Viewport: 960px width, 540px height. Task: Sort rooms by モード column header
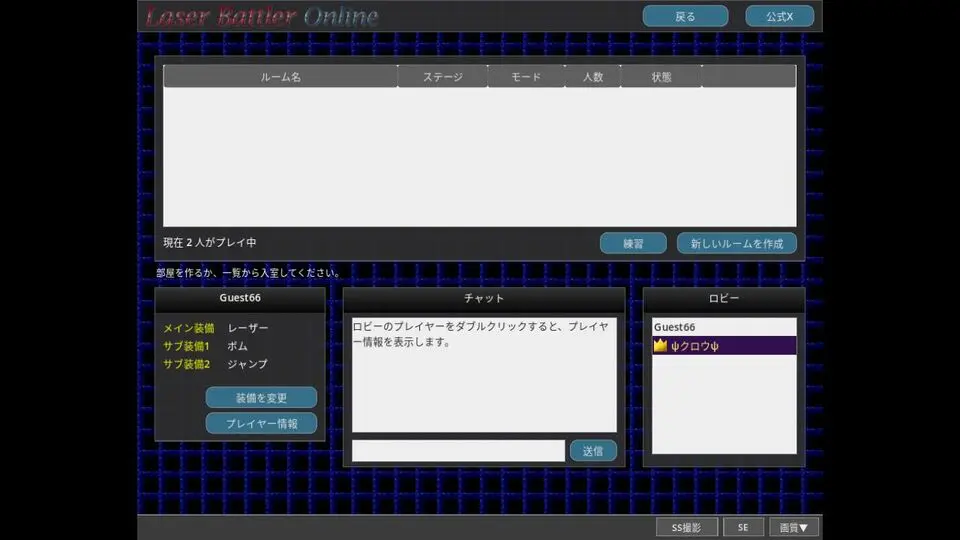(x=526, y=77)
